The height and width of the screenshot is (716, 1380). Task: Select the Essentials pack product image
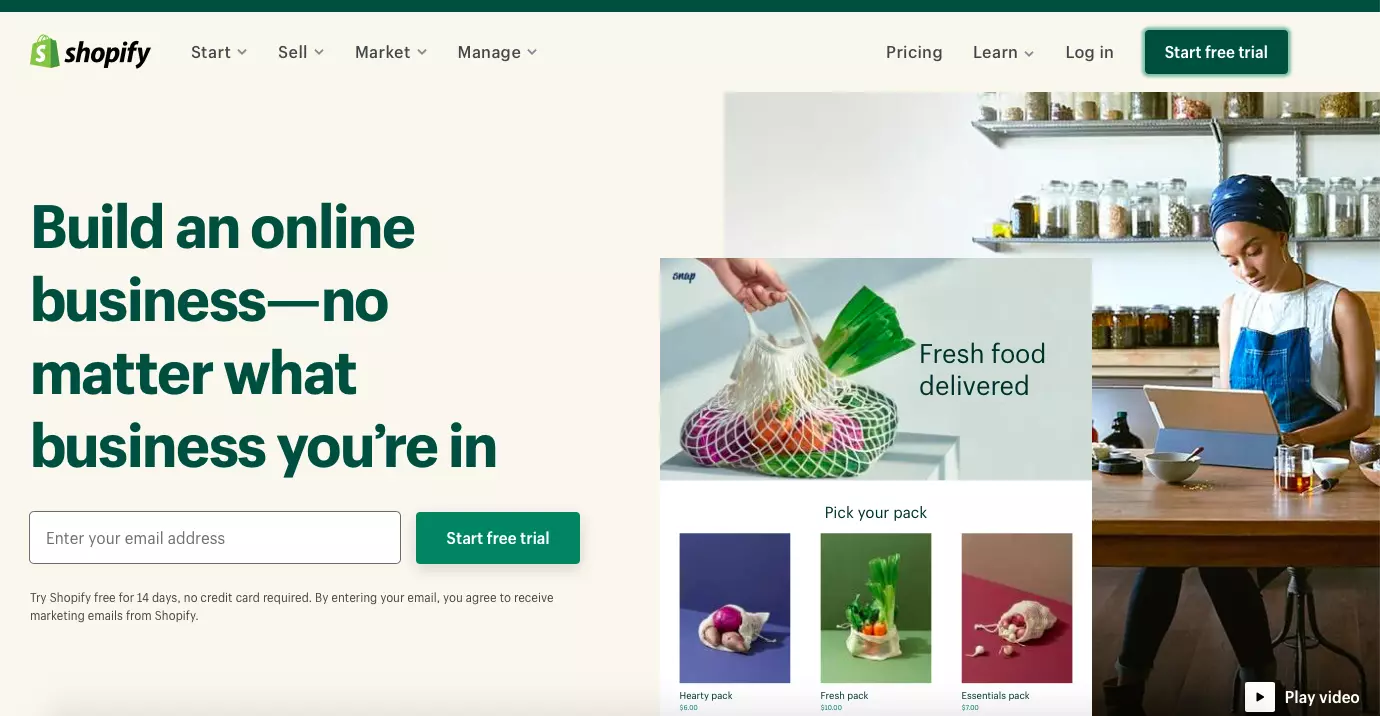pyautogui.click(x=1017, y=608)
